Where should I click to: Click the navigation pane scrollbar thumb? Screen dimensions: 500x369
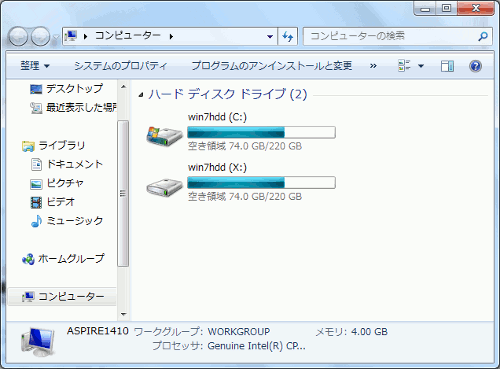click(x=123, y=193)
